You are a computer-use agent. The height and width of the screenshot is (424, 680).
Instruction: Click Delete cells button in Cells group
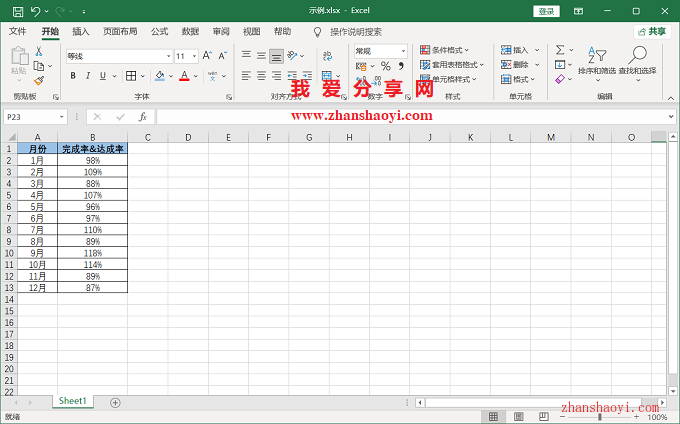[520, 65]
